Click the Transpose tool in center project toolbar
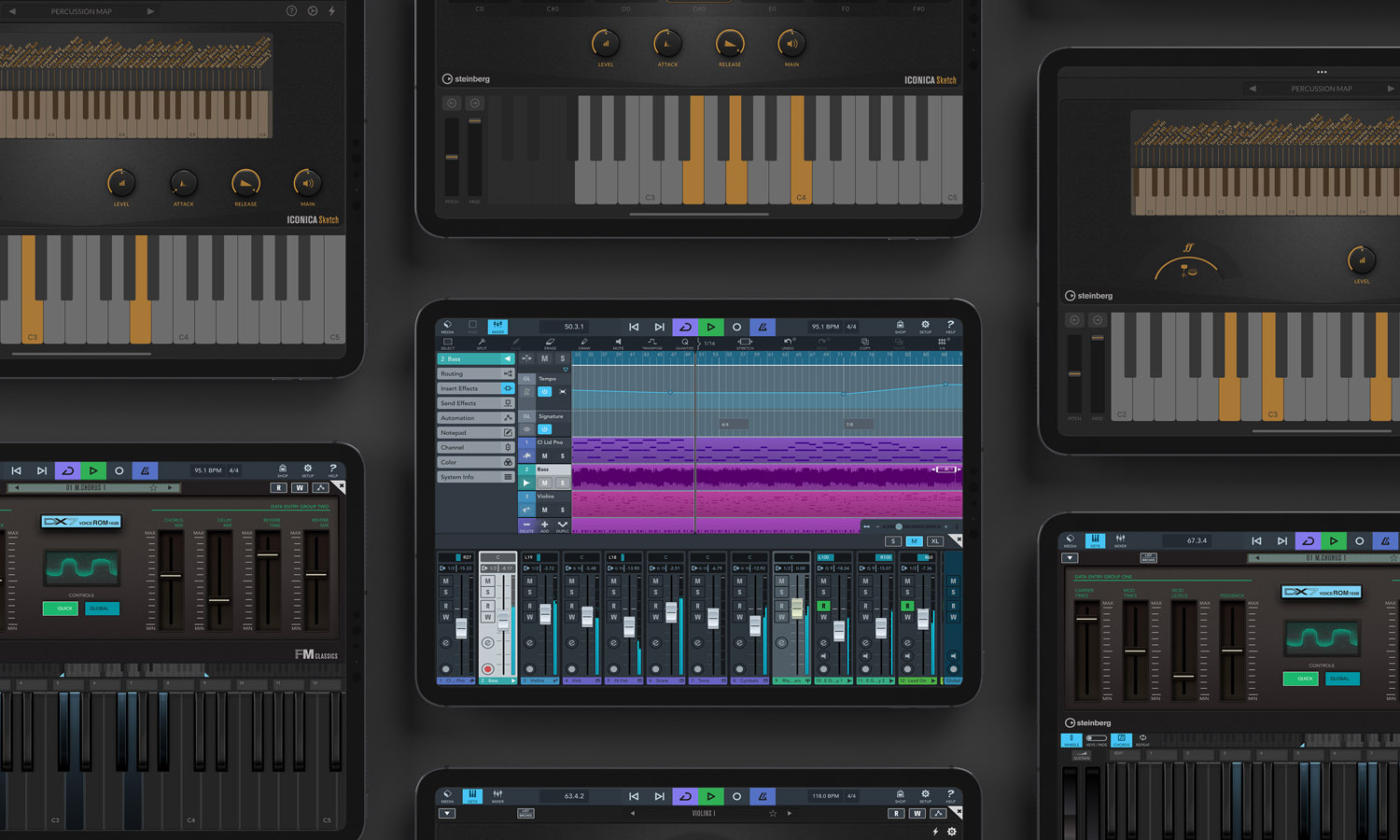The width and height of the screenshot is (1400, 840). point(652,343)
